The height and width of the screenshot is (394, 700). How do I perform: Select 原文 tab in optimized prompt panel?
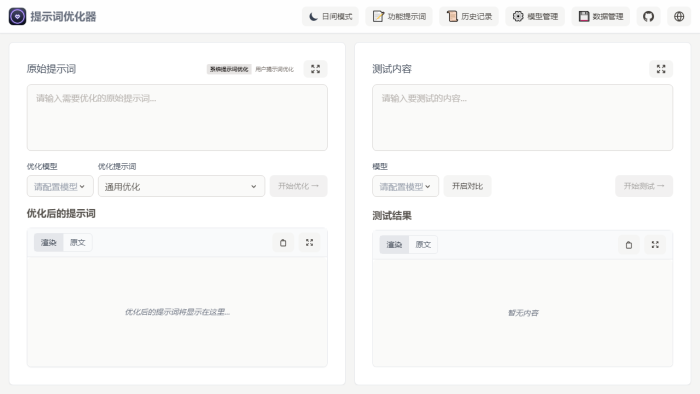77,243
